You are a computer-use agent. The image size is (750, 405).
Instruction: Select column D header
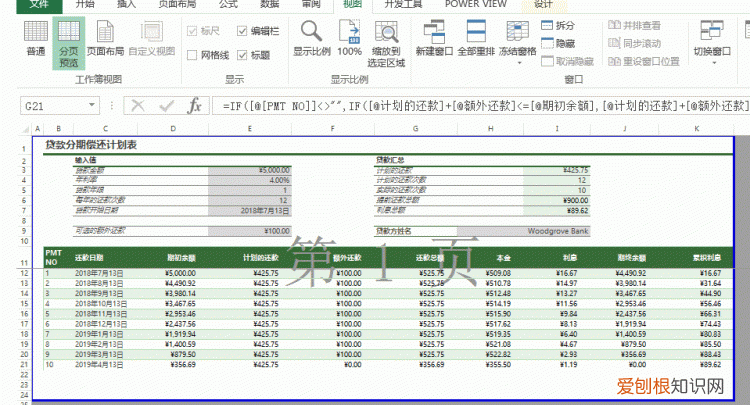(x=173, y=129)
